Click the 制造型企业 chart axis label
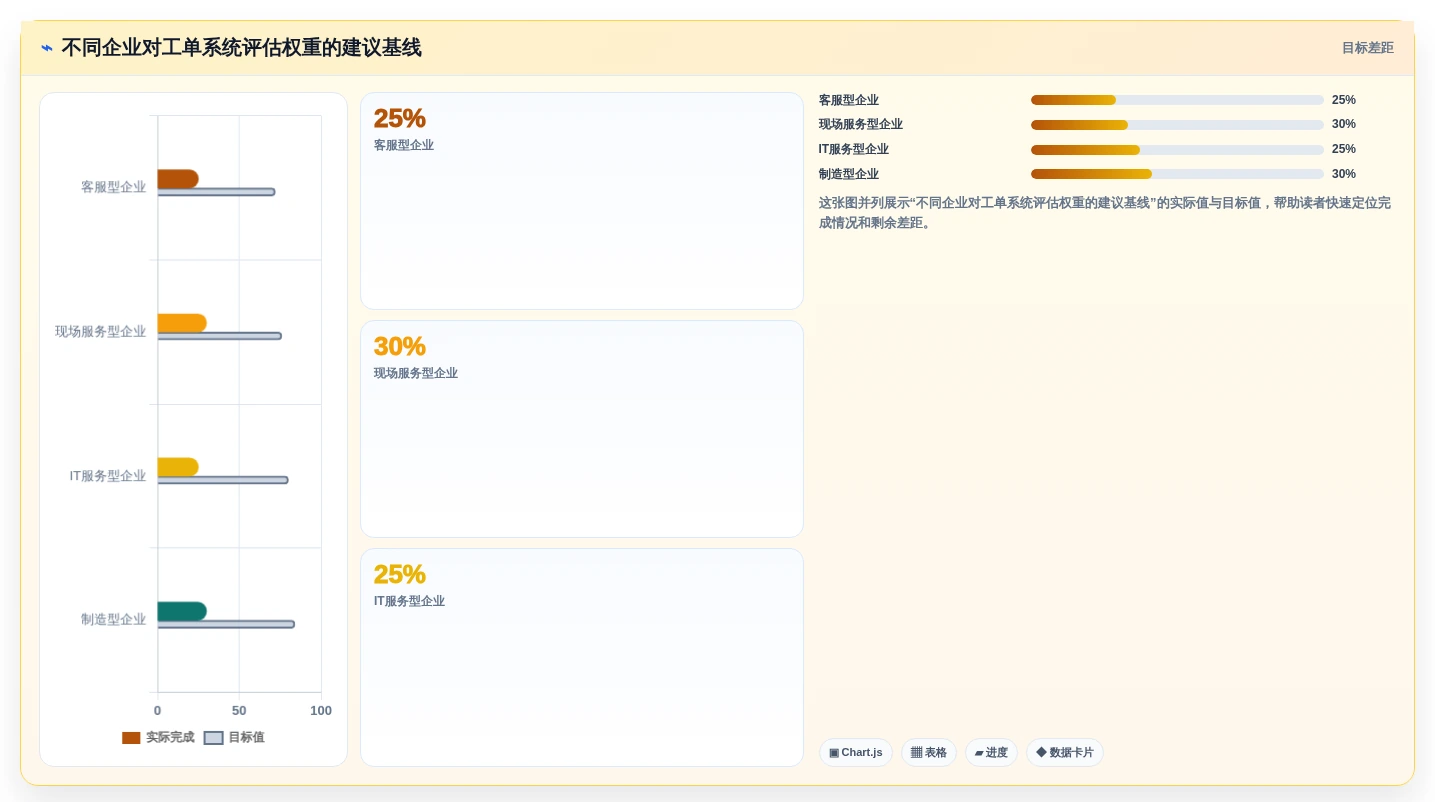Image resolution: width=1435 pixels, height=802 pixels. [113, 619]
